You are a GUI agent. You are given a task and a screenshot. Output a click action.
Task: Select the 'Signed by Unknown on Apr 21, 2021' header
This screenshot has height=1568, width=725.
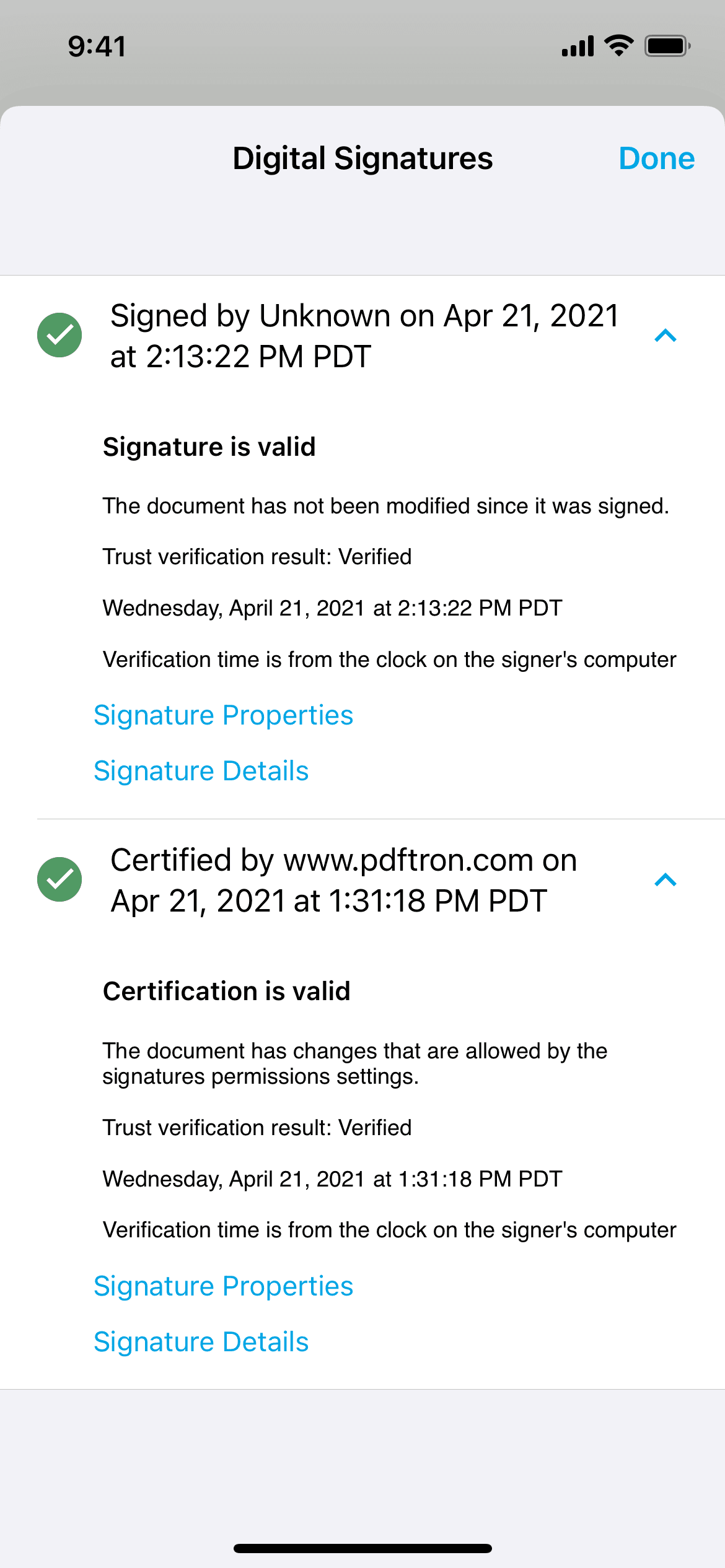coord(364,336)
